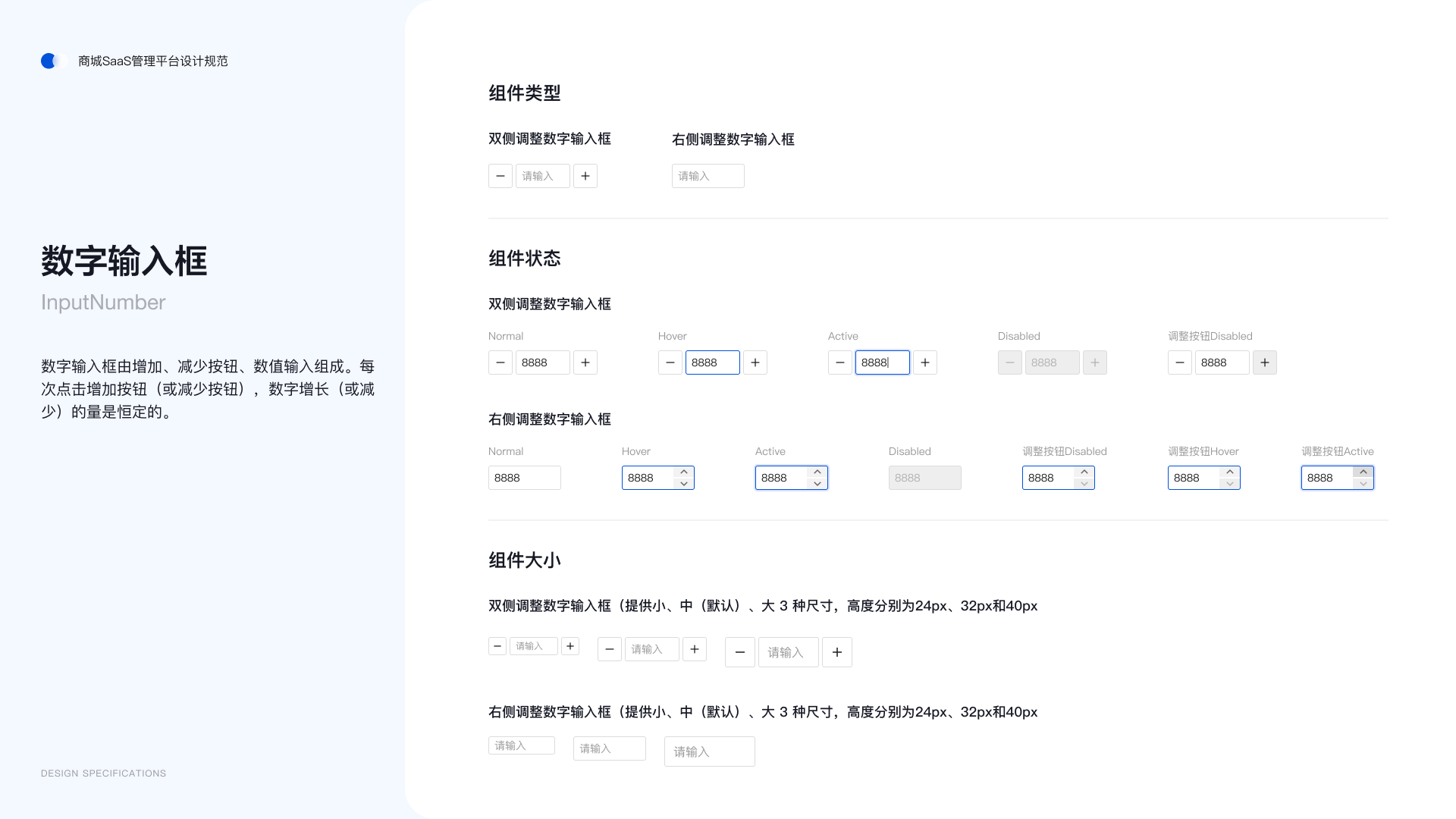This screenshot has width=1456, height=819.
Task: Click the up arrow of the 调整按钮Active input
Action: 1363,472
